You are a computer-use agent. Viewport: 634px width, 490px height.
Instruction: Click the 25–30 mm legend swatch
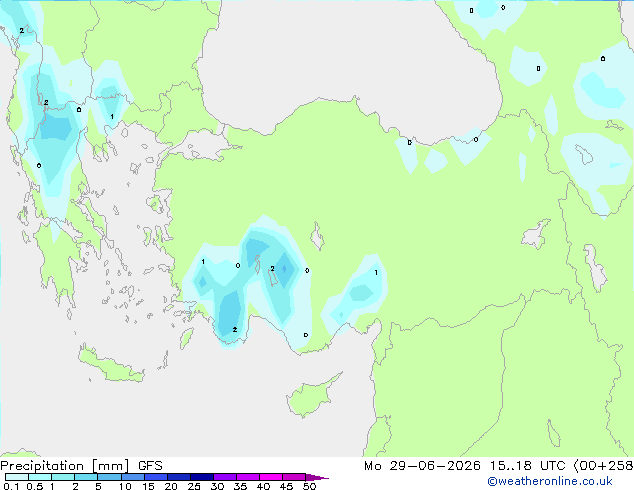tap(202, 477)
